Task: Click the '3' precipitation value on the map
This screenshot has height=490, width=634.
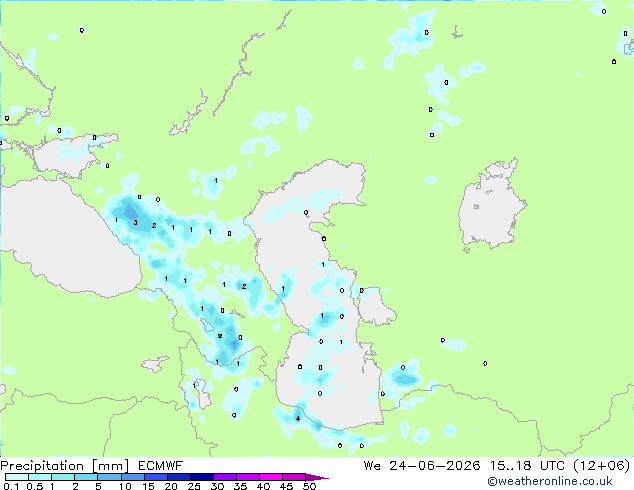Action: coord(135,222)
